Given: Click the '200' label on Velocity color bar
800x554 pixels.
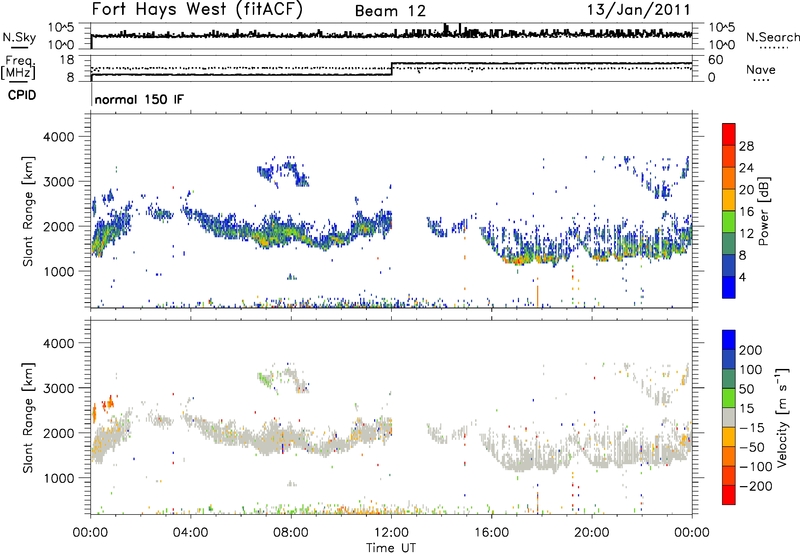Looking at the screenshot, I should pyautogui.click(x=751, y=350).
